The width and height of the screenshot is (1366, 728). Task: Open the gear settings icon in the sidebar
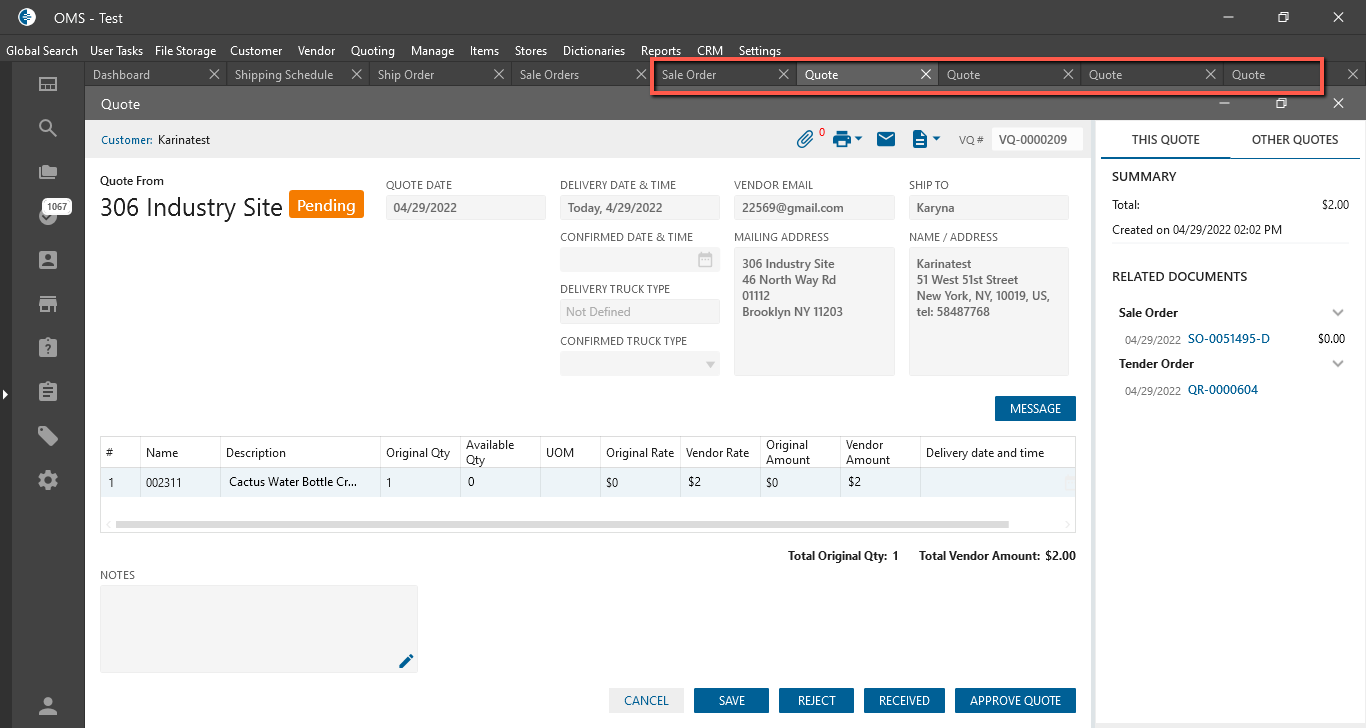pyautogui.click(x=48, y=480)
